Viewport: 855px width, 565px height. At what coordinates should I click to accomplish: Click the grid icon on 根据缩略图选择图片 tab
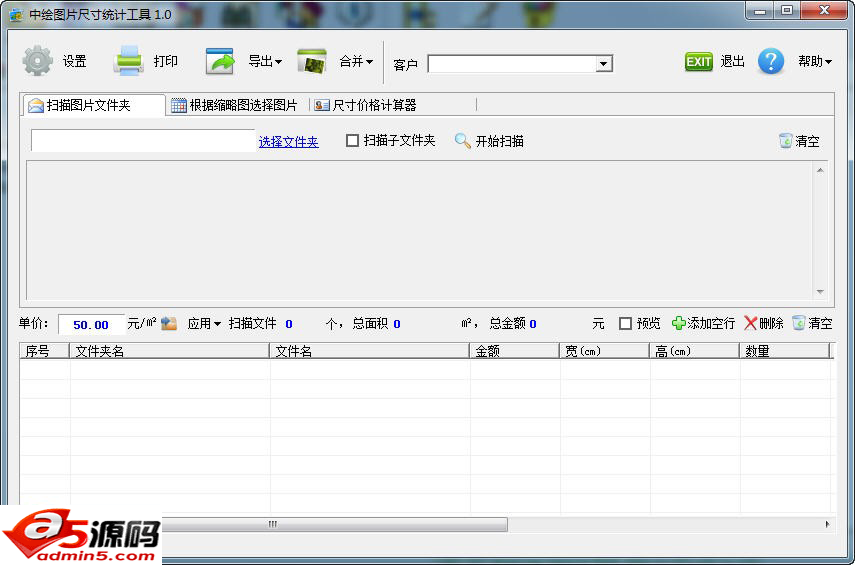[179, 105]
